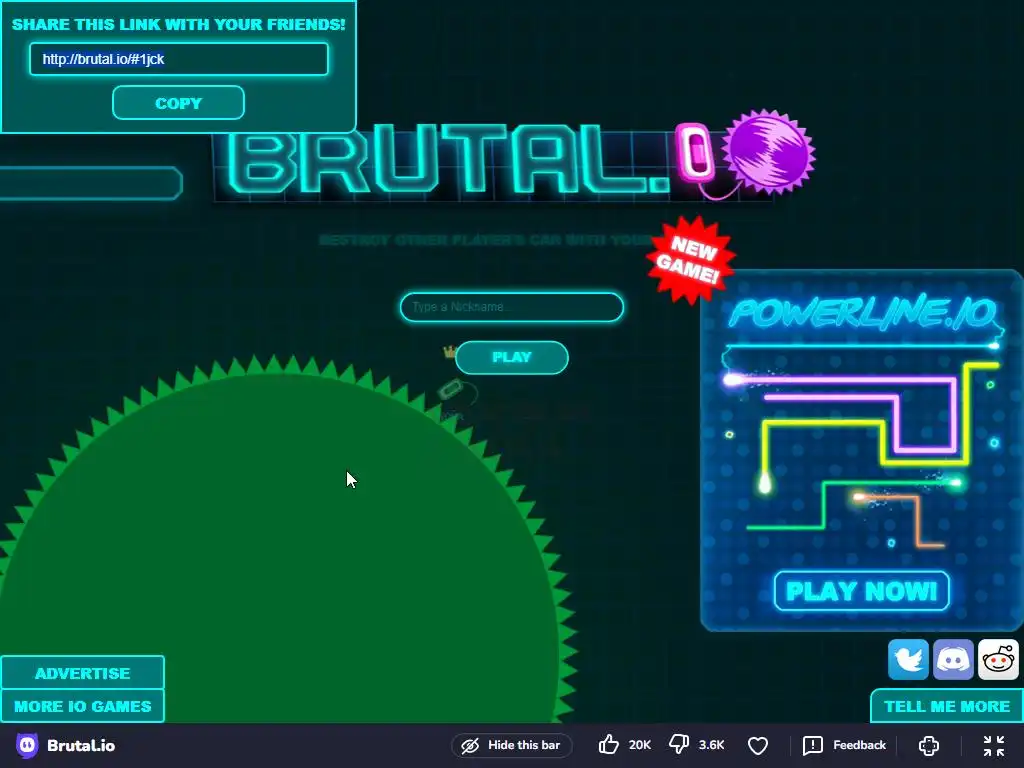The image size is (1024, 768).
Task: Click the puzzle-piece extension icon
Action: click(x=929, y=745)
